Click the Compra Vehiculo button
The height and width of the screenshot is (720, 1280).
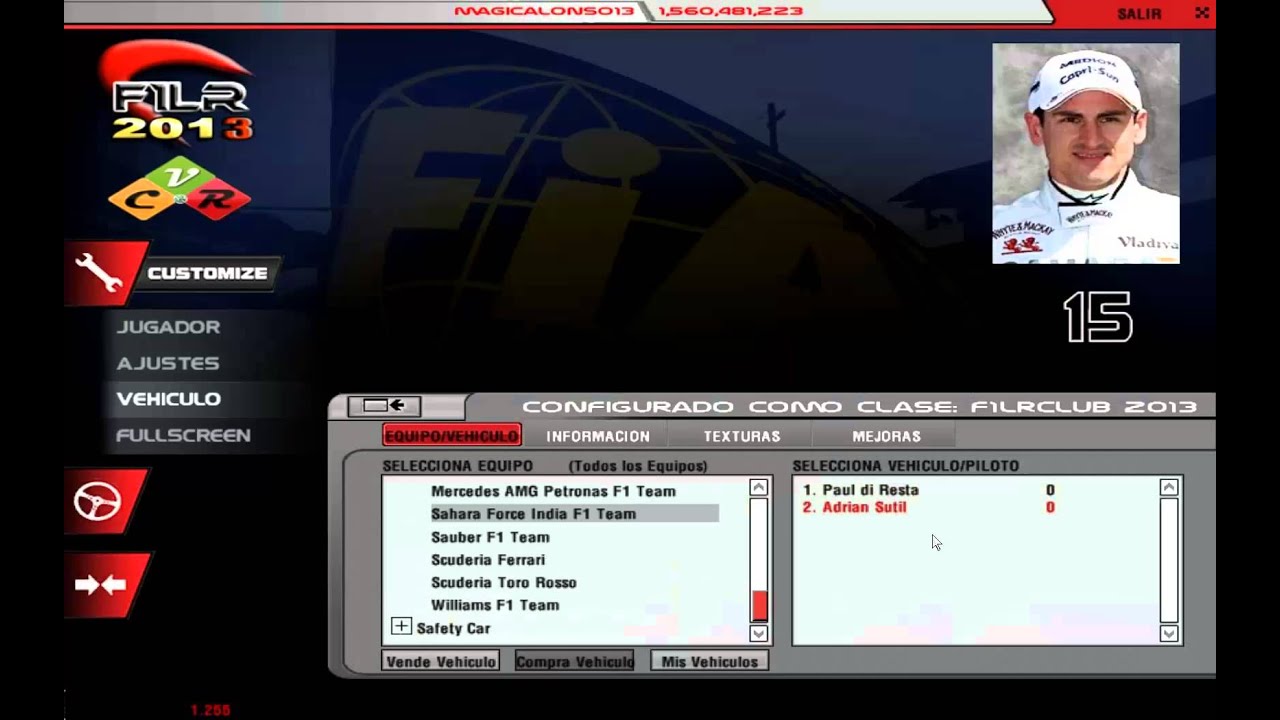click(574, 661)
